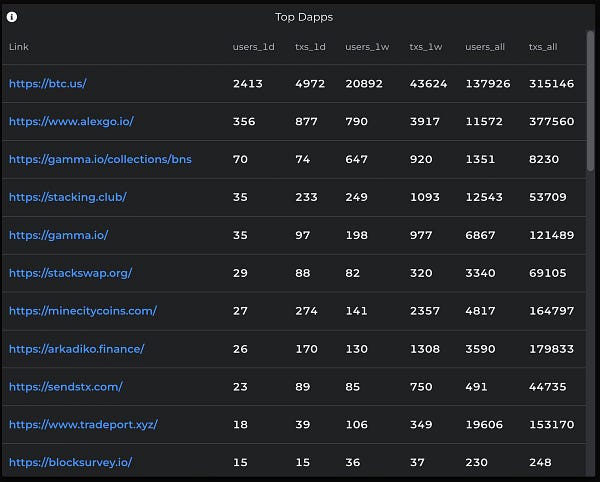
Task: Follow the https://stackswap.org/ link
Action: pyautogui.click(x=70, y=273)
